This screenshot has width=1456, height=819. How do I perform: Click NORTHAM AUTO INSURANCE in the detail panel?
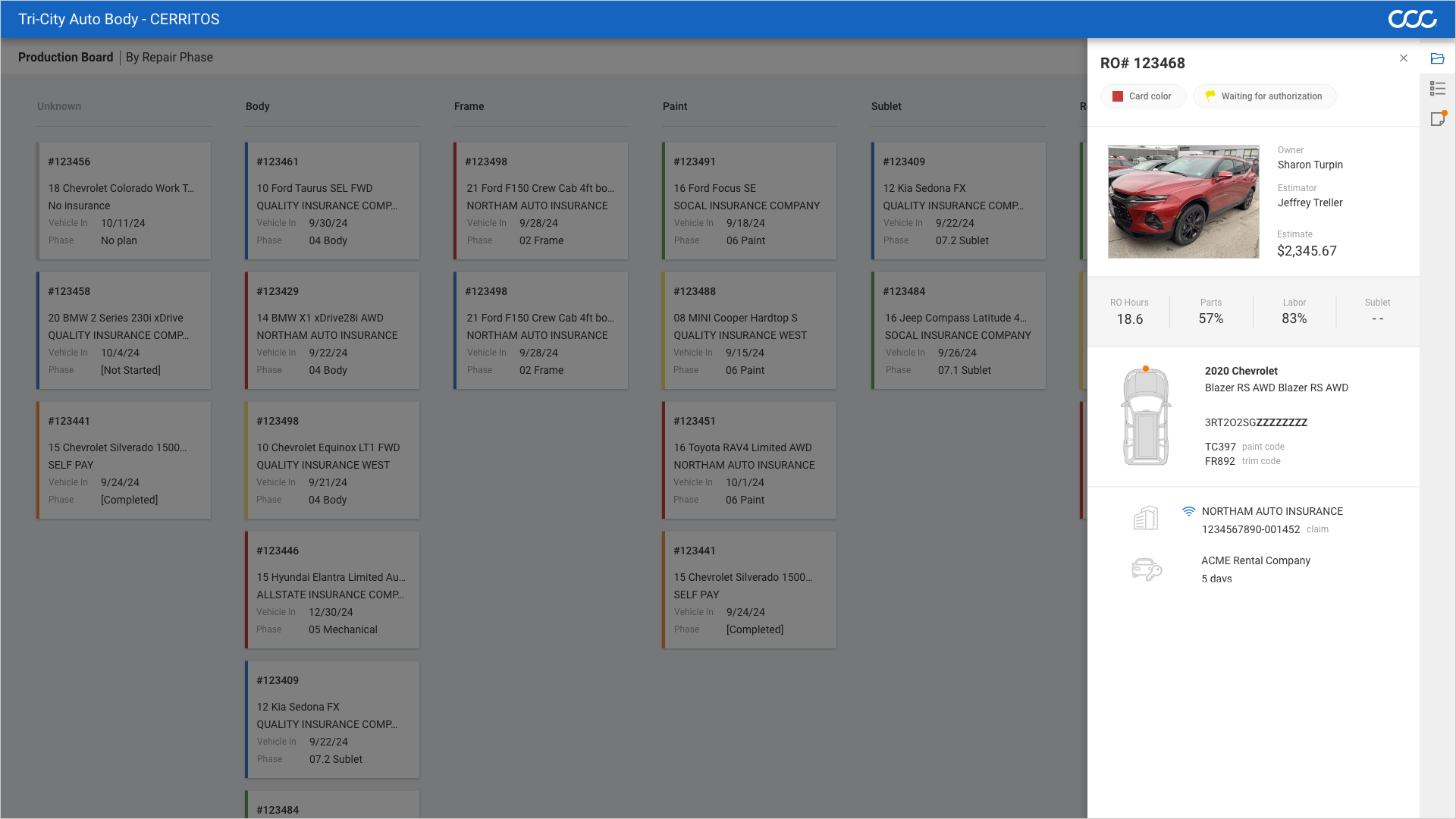pyautogui.click(x=1272, y=511)
